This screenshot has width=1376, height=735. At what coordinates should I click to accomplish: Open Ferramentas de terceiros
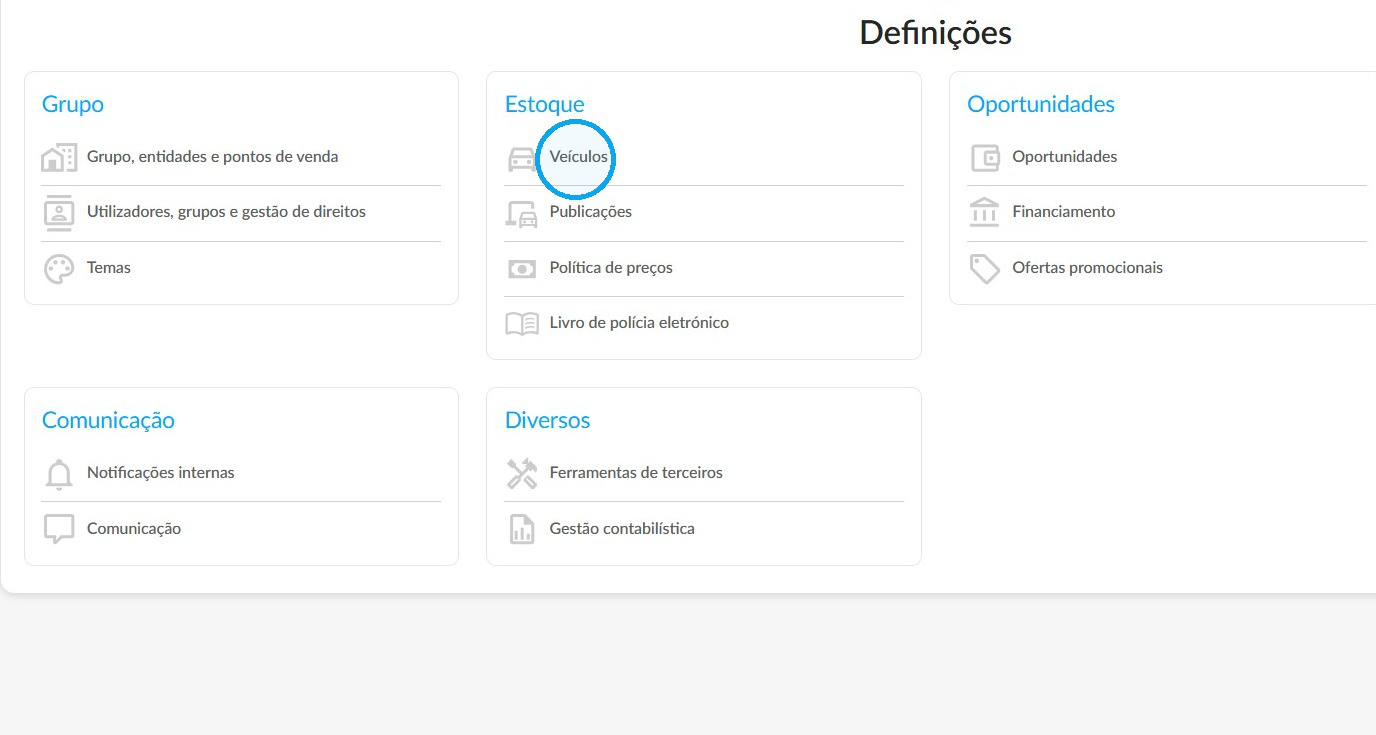pyautogui.click(x=636, y=473)
